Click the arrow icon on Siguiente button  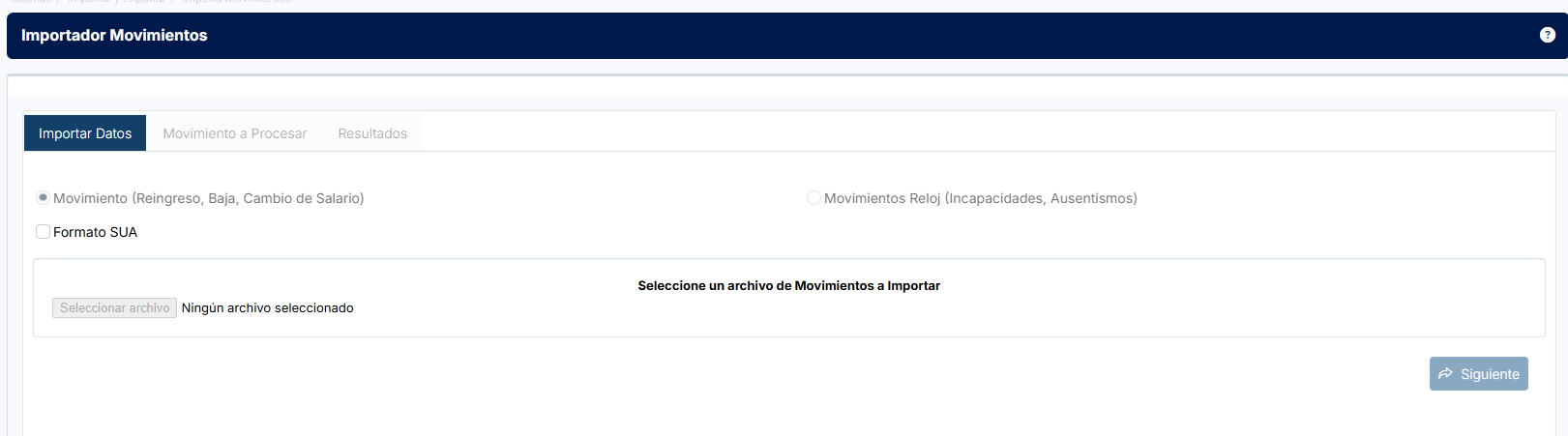[1446, 374]
